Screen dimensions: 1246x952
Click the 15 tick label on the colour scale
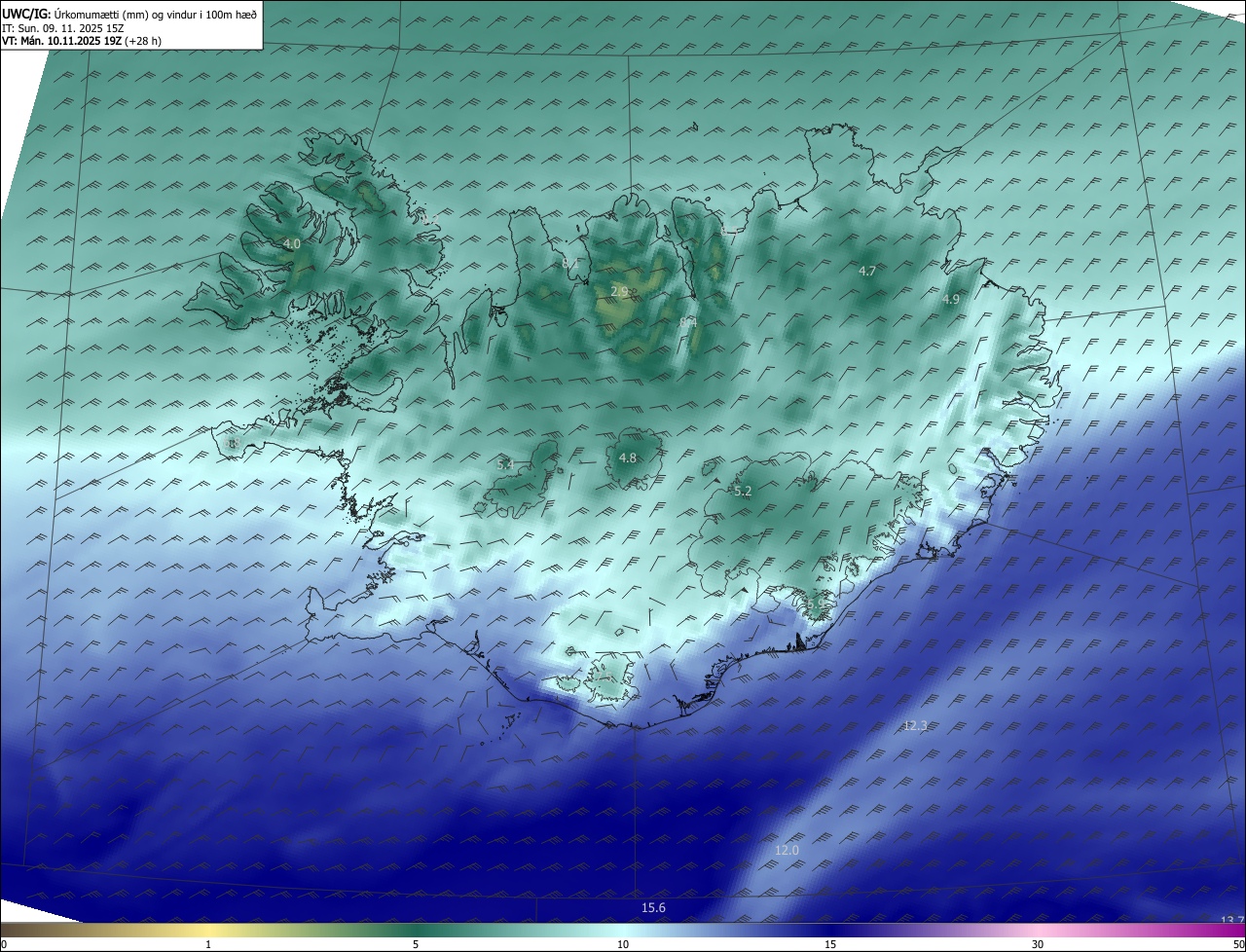pos(830,944)
